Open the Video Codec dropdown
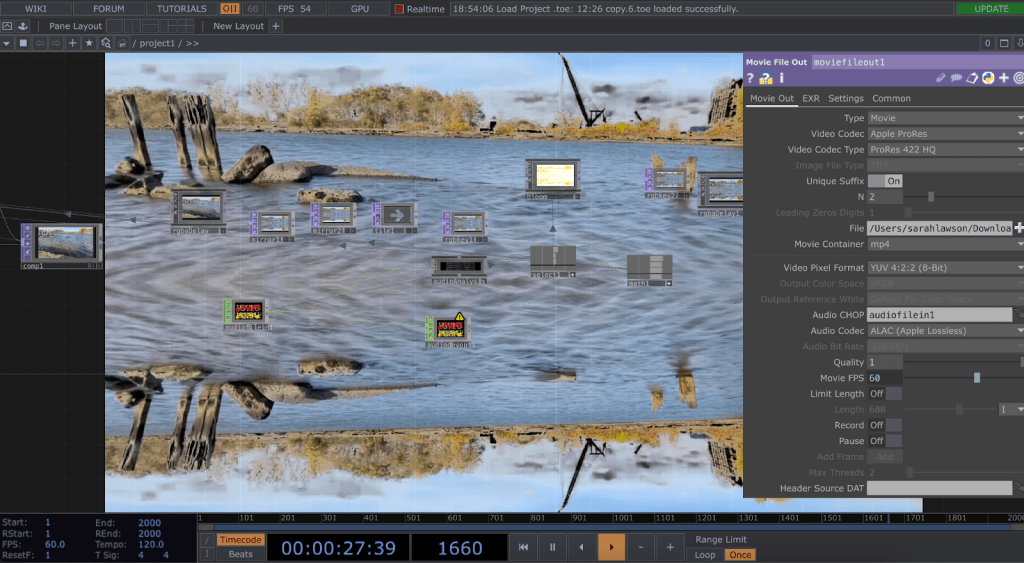Screen dimensions: 1024x563 pyautogui.click(x=945, y=134)
